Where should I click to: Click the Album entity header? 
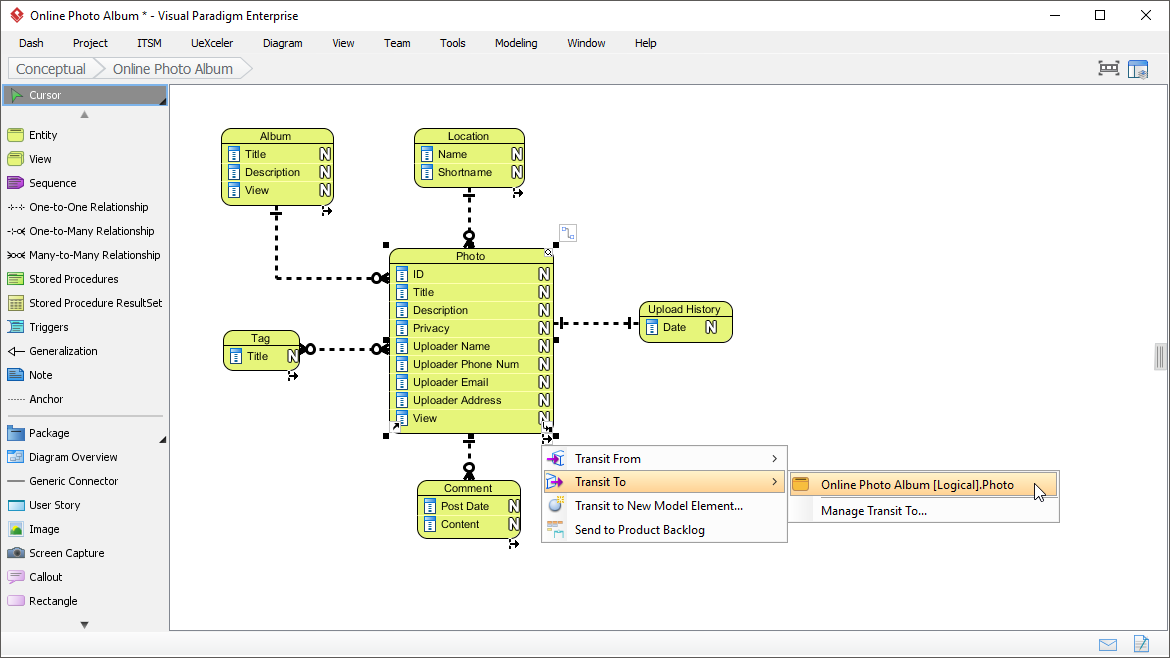(x=277, y=136)
